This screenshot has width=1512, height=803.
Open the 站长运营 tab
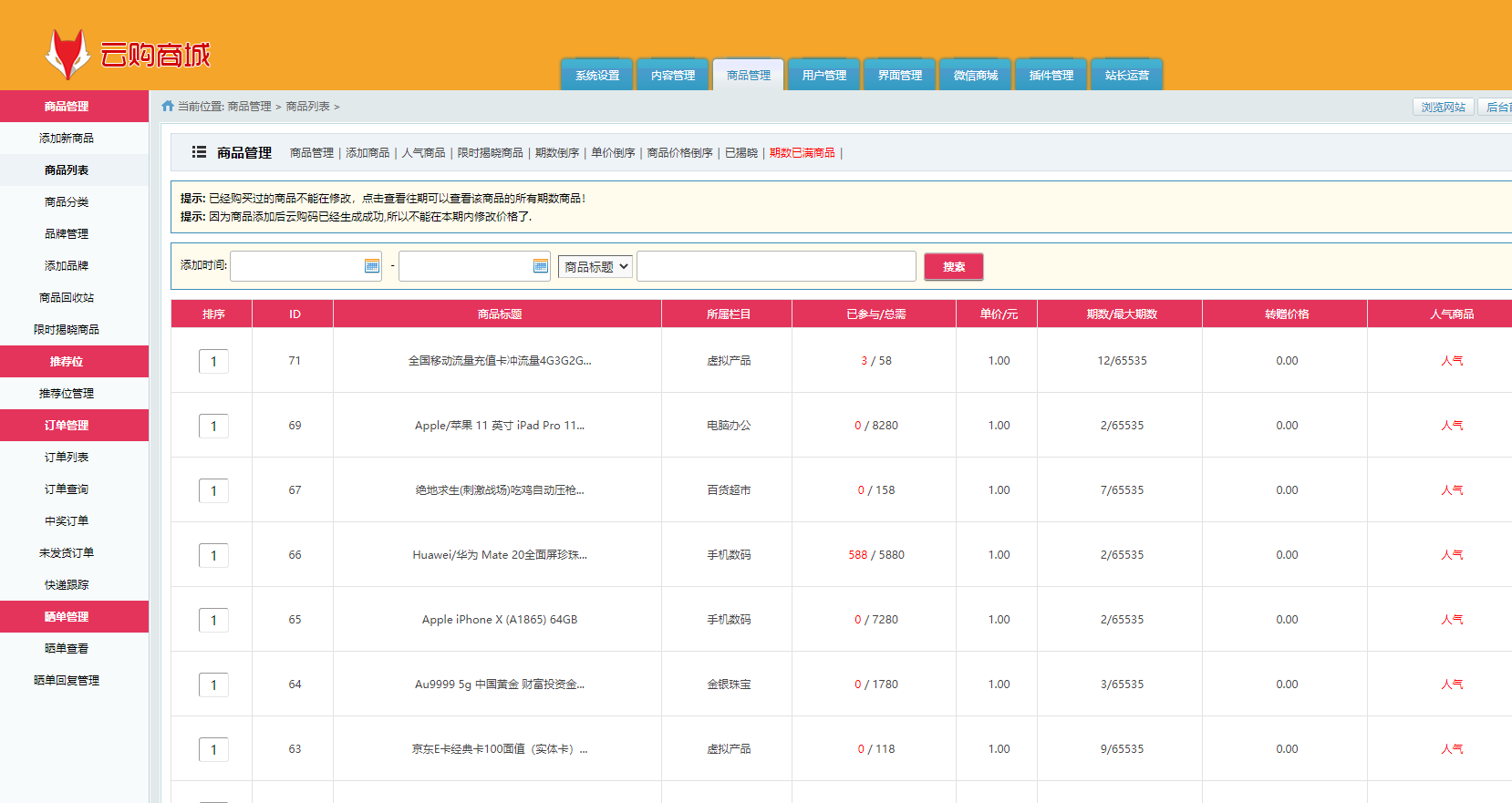[x=1127, y=75]
